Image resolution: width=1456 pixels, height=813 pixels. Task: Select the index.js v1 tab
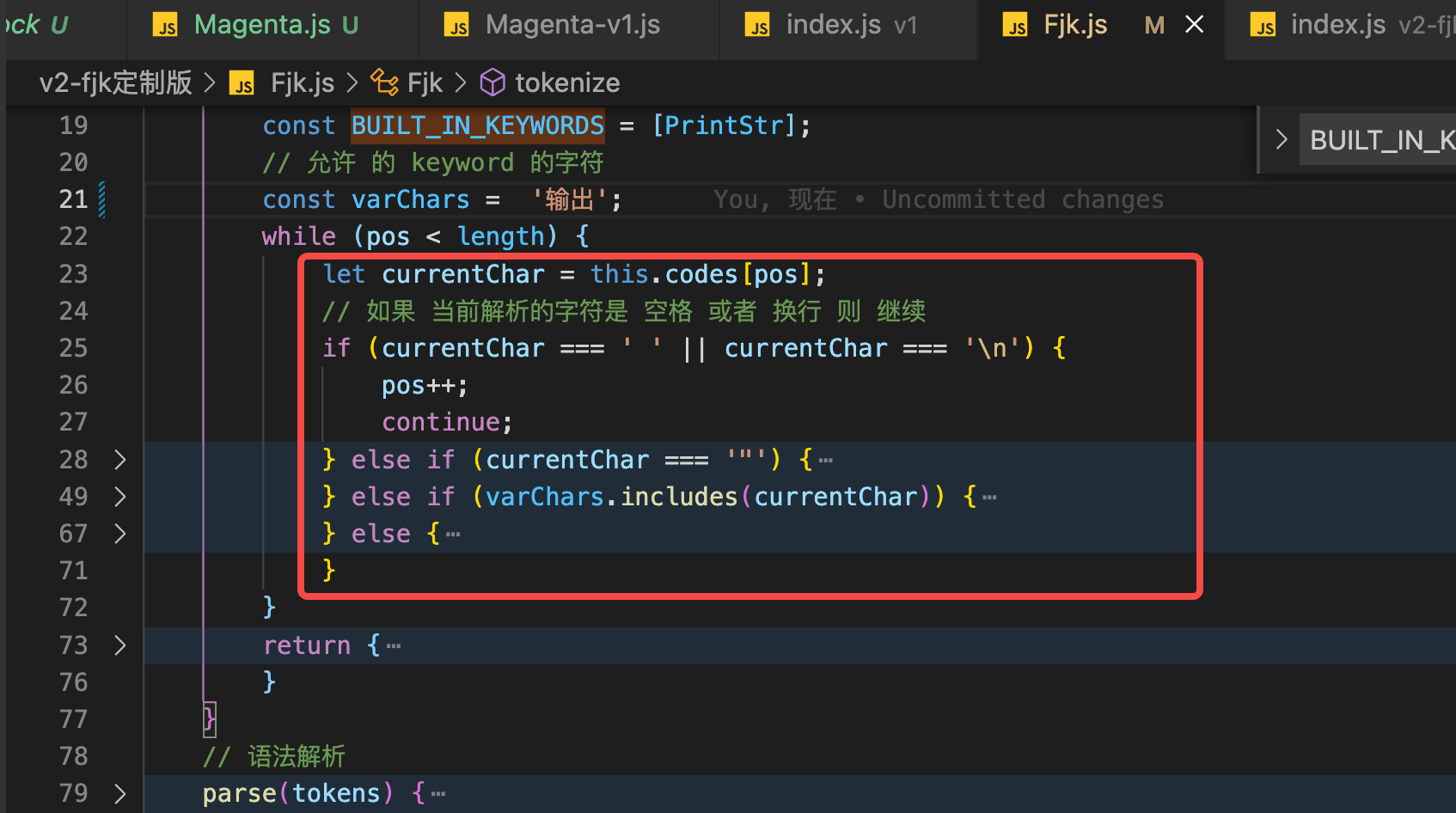point(849,26)
